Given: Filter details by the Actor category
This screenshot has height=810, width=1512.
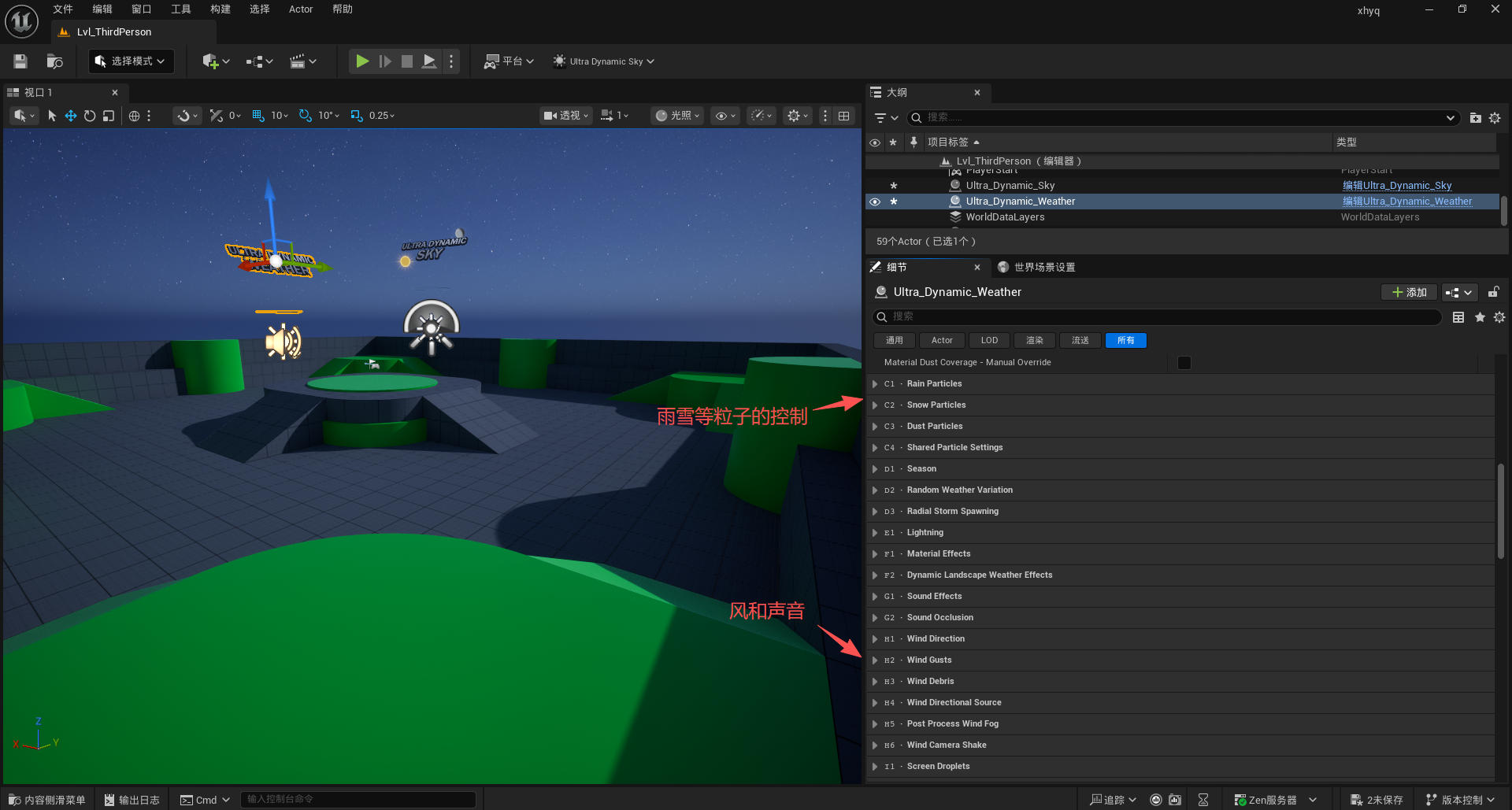Looking at the screenshot, I should click(942, 341).
